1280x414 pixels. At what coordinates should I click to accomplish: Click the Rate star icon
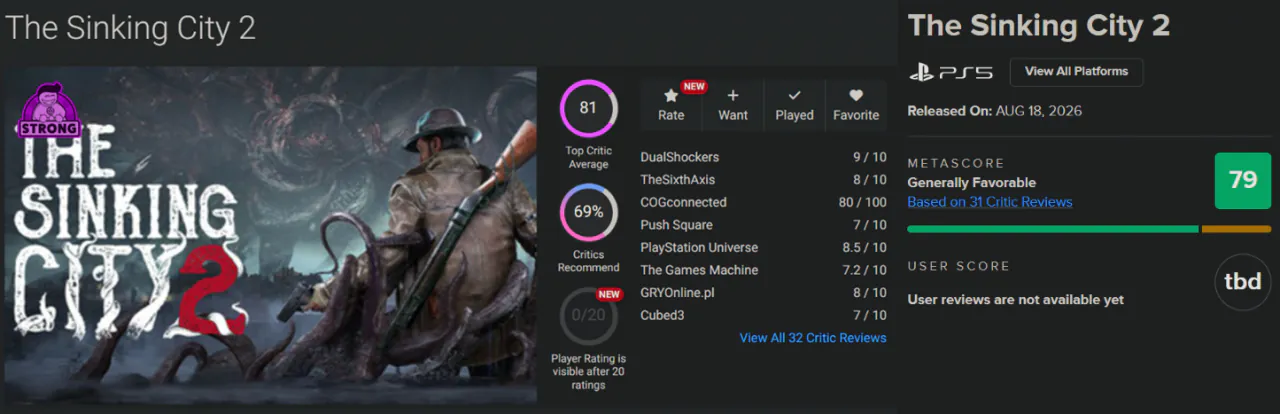(671, 96)
